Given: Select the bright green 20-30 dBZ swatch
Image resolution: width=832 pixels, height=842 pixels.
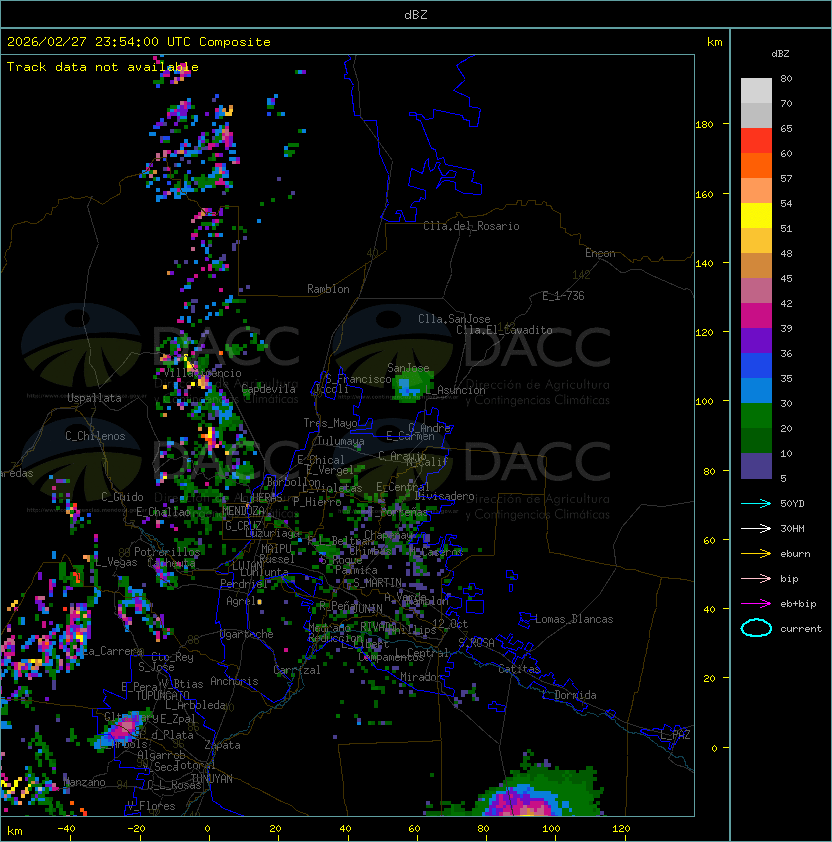Looking at the screenshot, I should pos(756,416).
